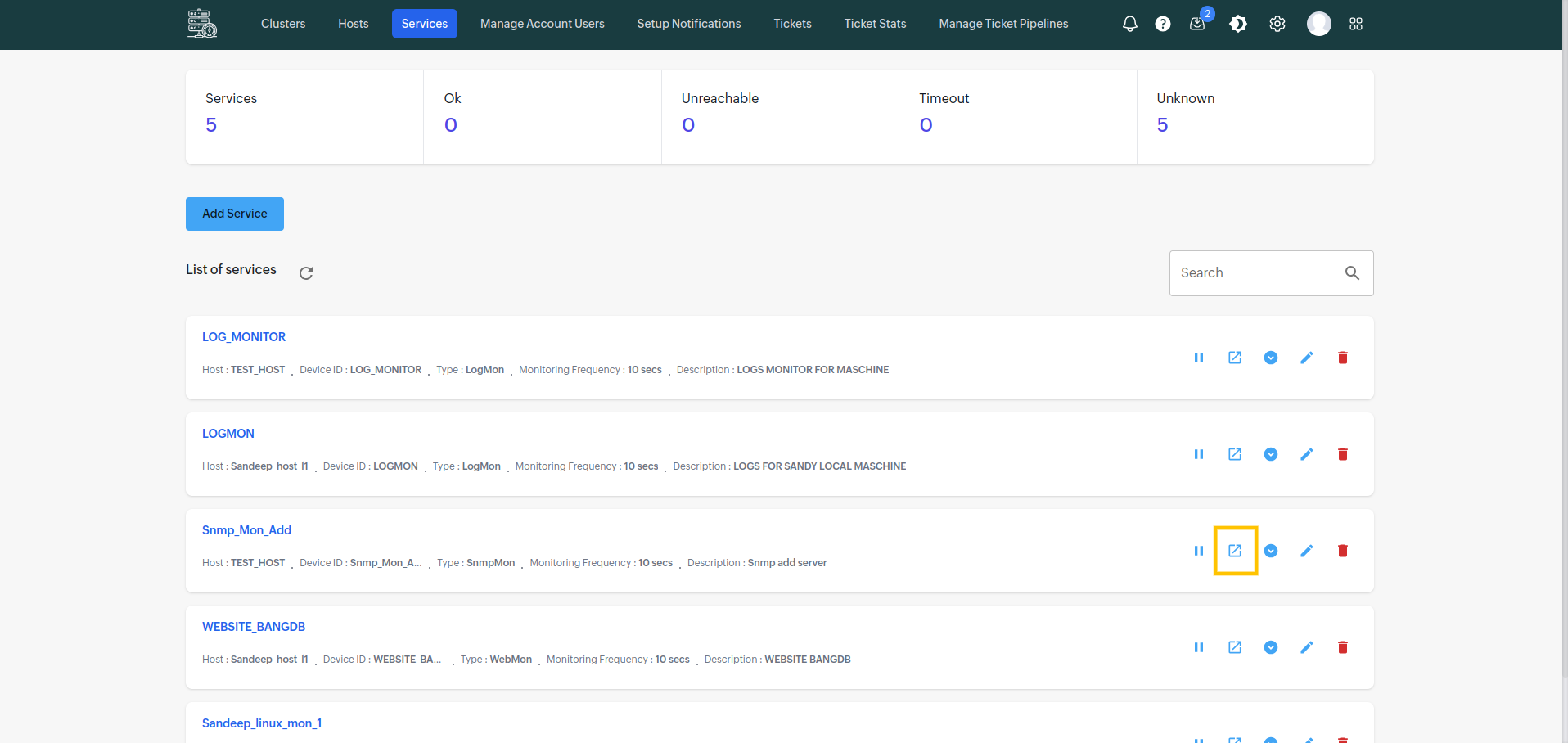Viewport: 1568px width, 743px height.
Task: Click type value 'SnmpMon'
Action: tap(491, 563)
